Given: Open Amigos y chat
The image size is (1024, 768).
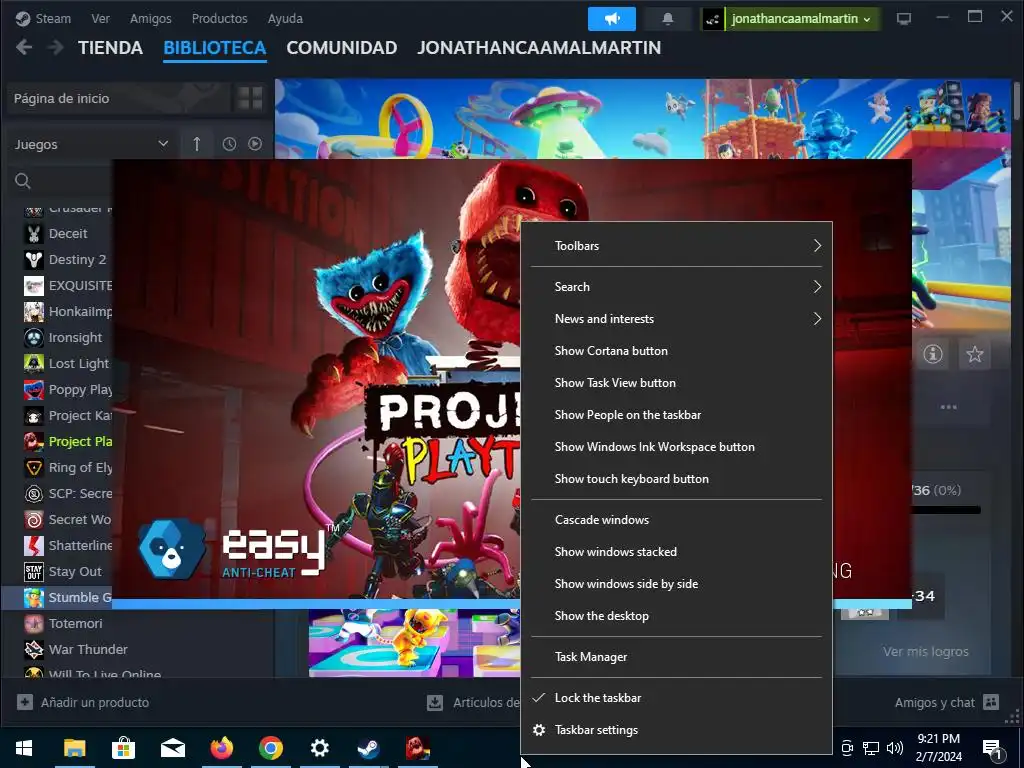Looking at the screenshot, I should pos(935,703).
